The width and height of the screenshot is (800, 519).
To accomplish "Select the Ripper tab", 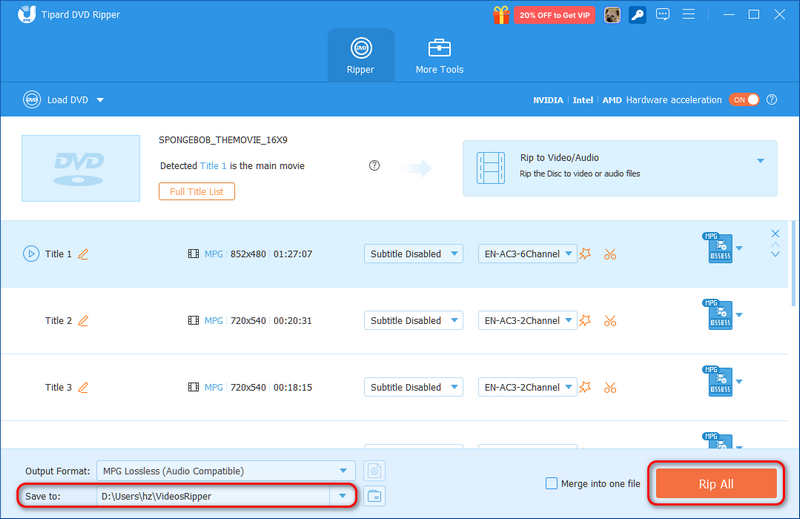I will [x=361, y=56].
